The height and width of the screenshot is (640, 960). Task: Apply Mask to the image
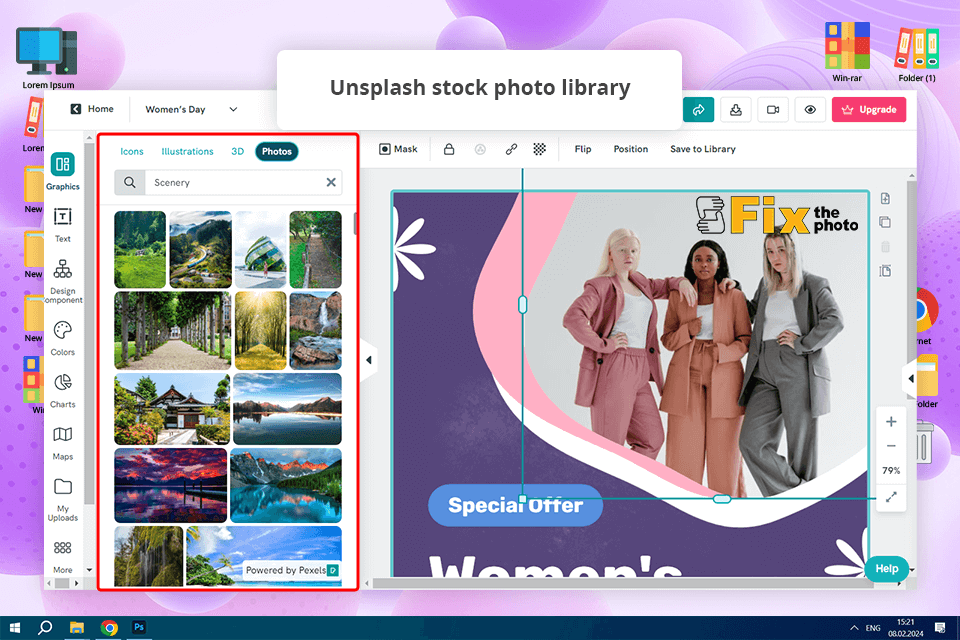(x=398, y=149)
